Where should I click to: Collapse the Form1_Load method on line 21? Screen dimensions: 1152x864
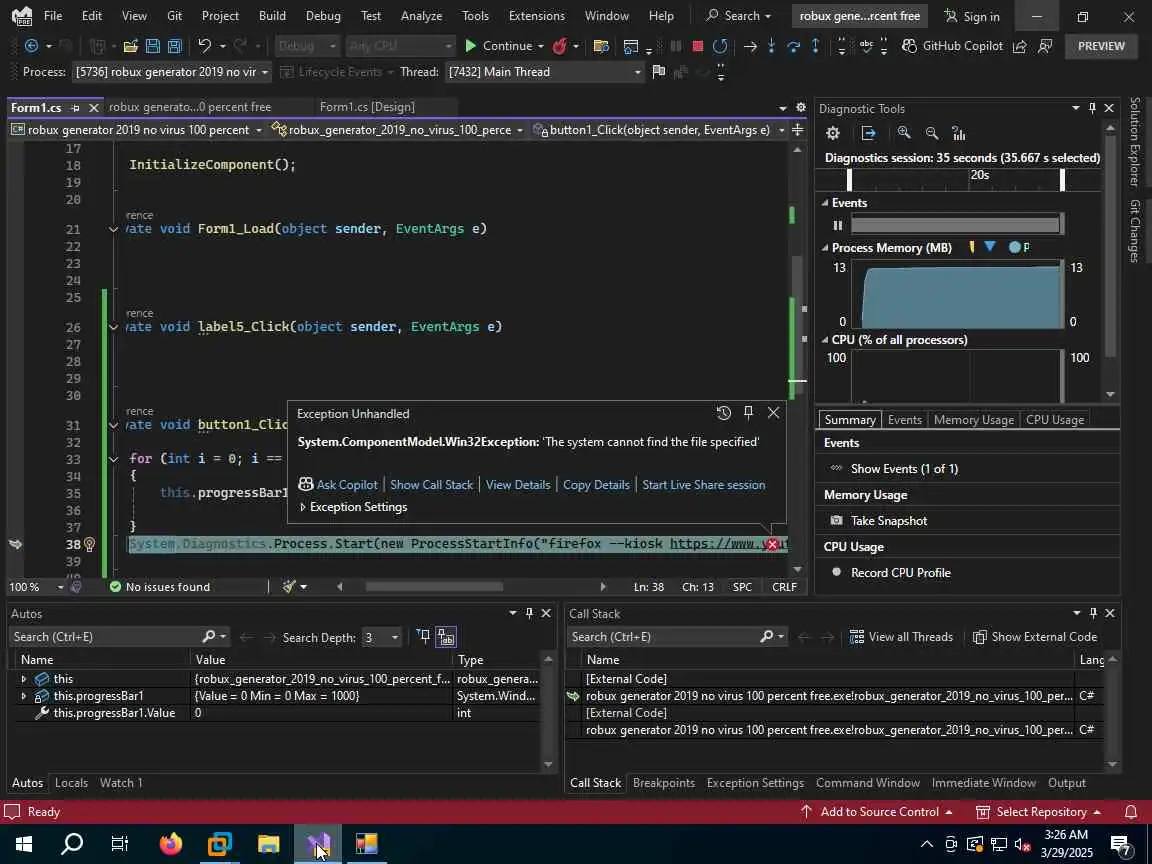(113, 229)
